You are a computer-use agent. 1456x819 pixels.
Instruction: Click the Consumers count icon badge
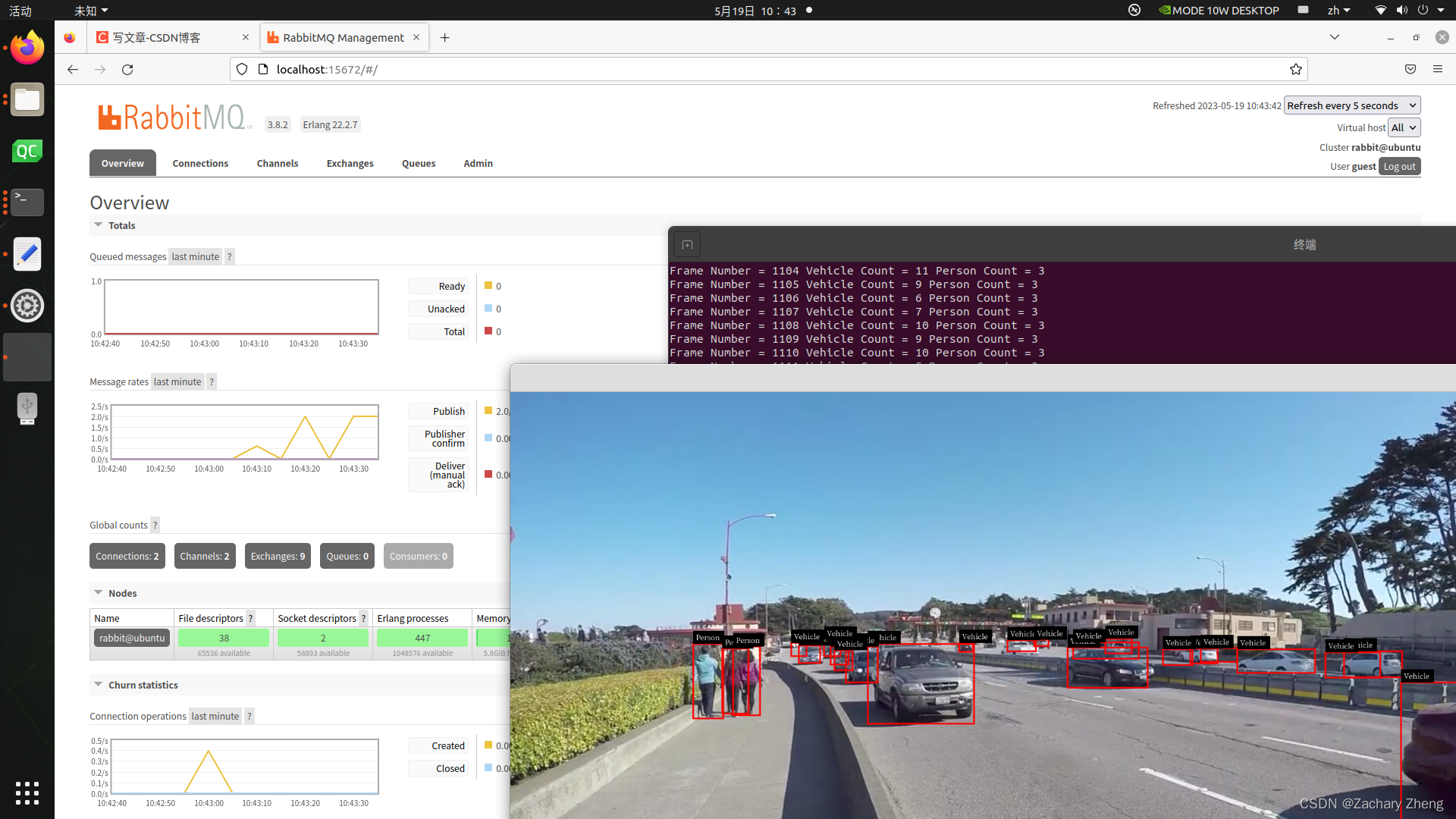point(418,556)
